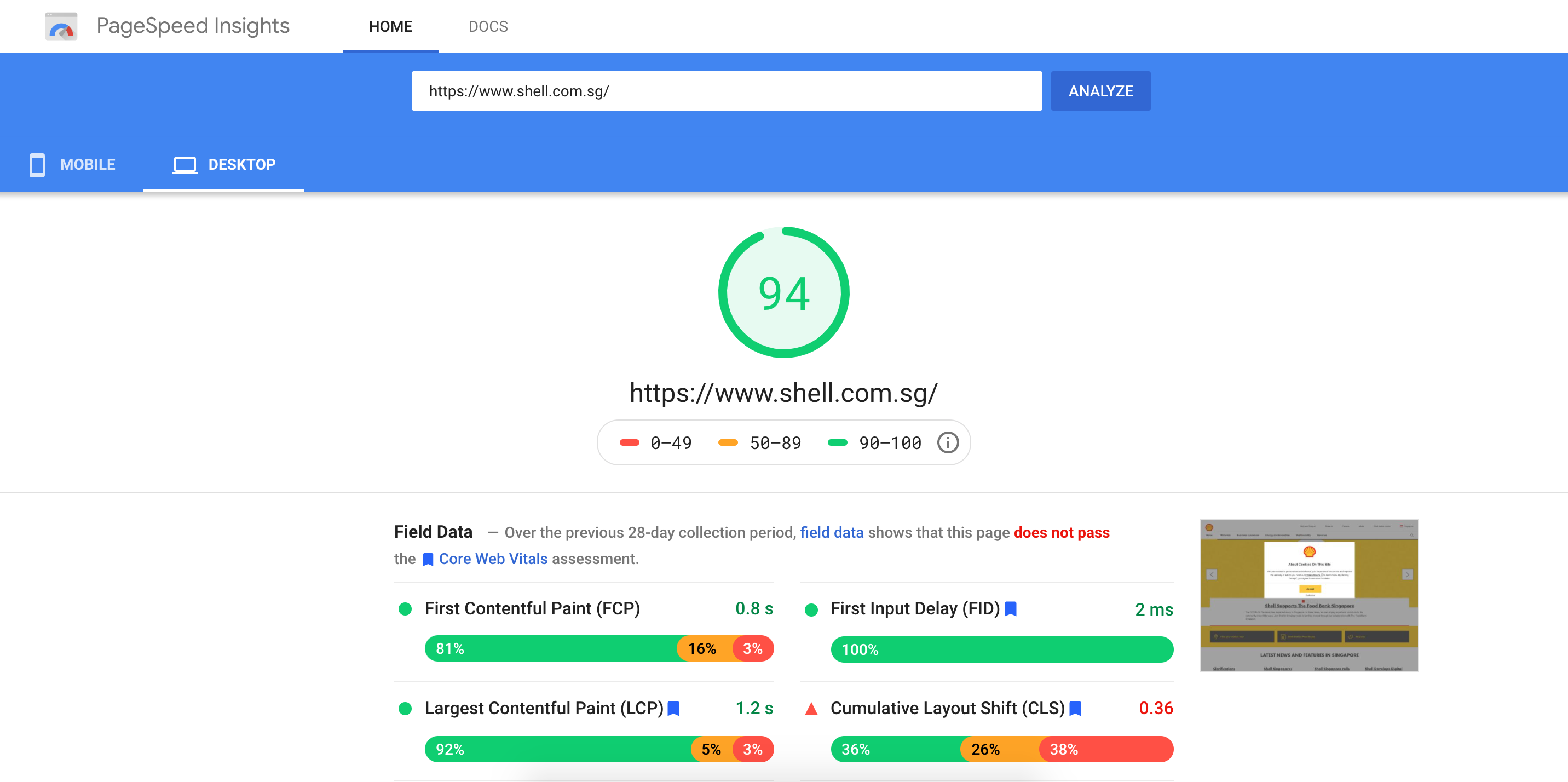Image resolution: width=1568 pixels, height=782 pixels.
Task: Click the FCP 16% orange bar segment
Action: [x=705, y=648]
